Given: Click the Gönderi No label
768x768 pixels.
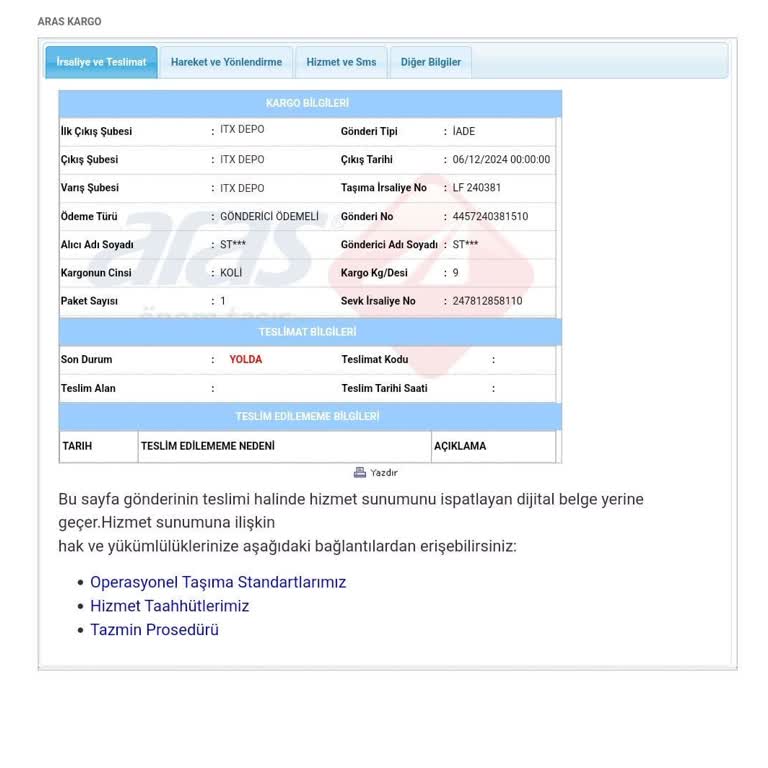Looking at the screenshot, I should coord(367,216).
